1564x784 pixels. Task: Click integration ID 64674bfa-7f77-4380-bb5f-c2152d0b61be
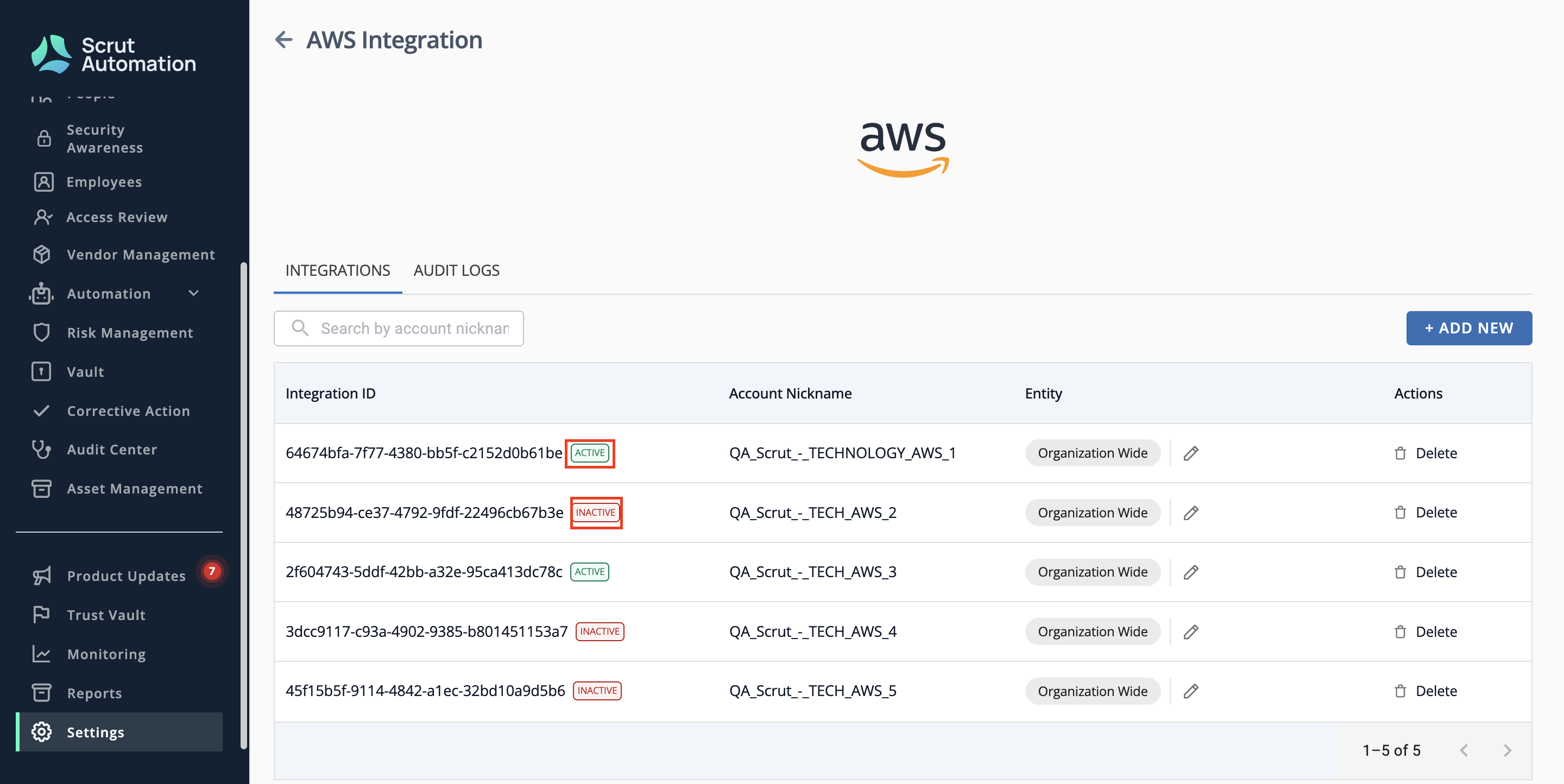[424, 453]
